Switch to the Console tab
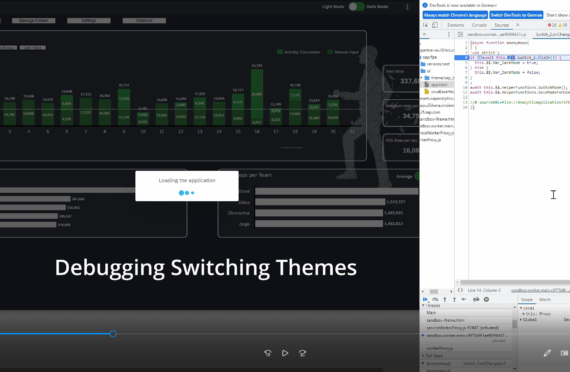Viewport: 570px width, 372px height. click(479, 25)
